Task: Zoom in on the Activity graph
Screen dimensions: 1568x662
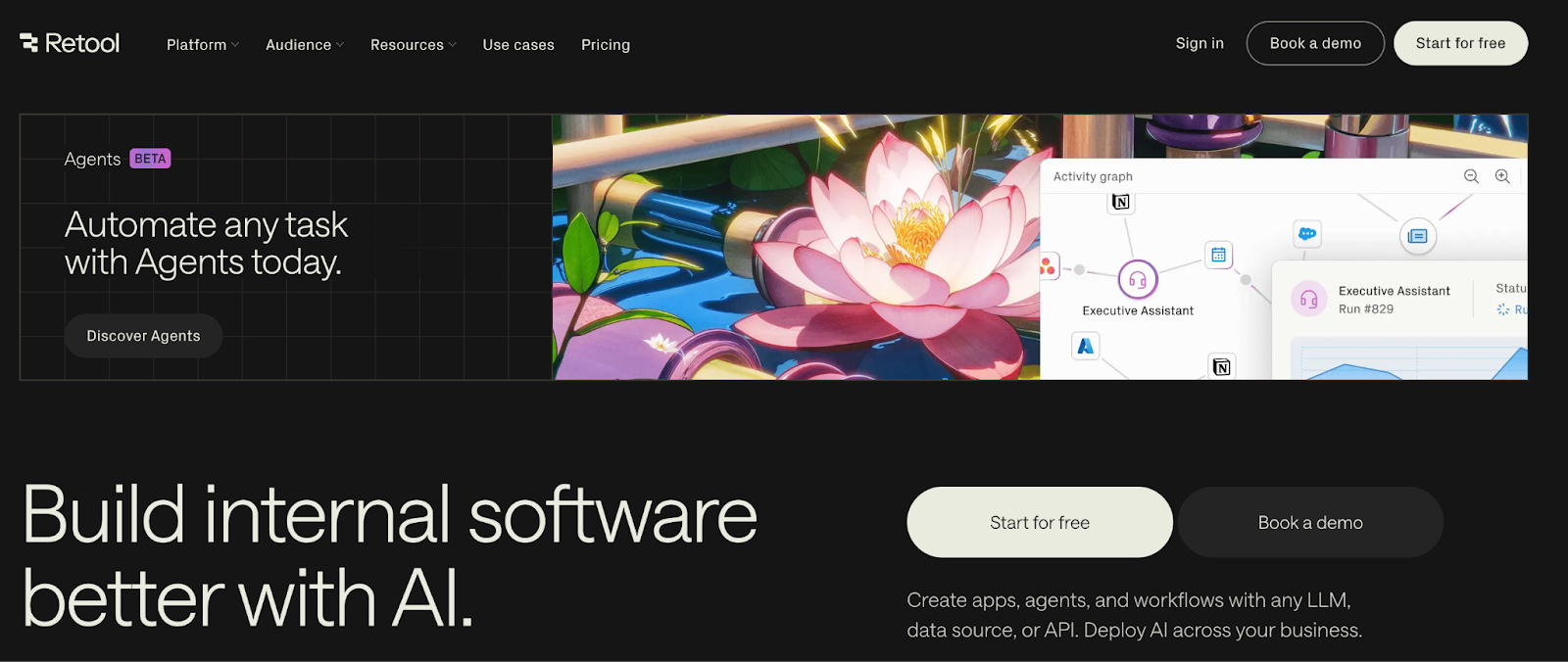Action: click(x=1502, y=176)
